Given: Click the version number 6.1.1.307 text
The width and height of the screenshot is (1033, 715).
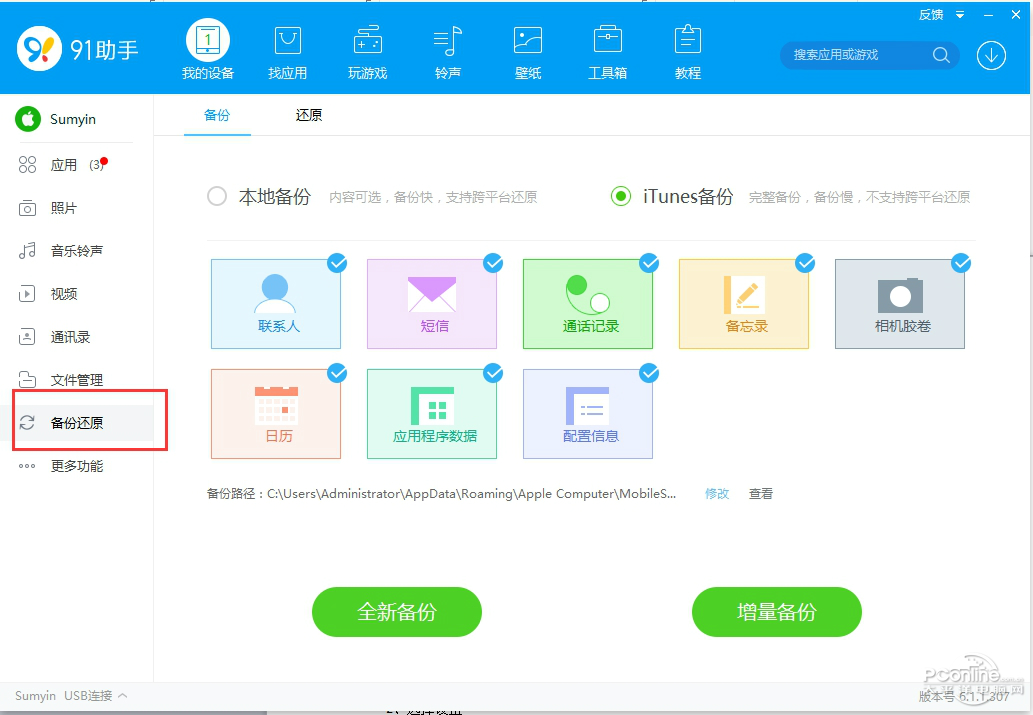Looking at the screenshot, I should tap(984, 697).
